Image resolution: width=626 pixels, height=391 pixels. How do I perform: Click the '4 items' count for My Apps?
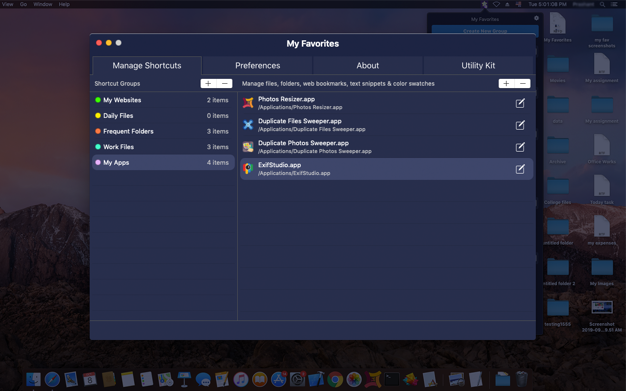coord(218,163)
